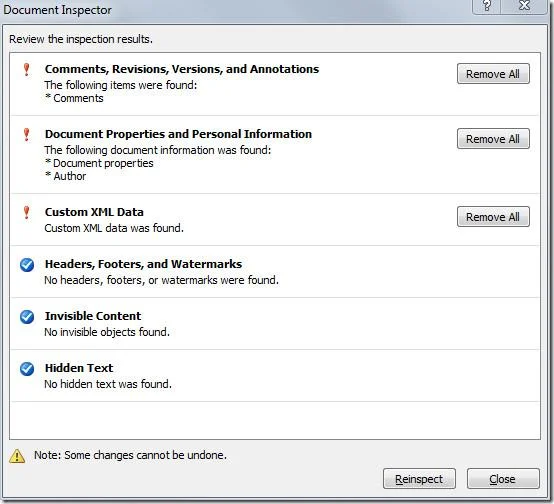This screenshot has height=504, width=554.
Task: Click yellow warning triangle near undo note
Action: 17,456
